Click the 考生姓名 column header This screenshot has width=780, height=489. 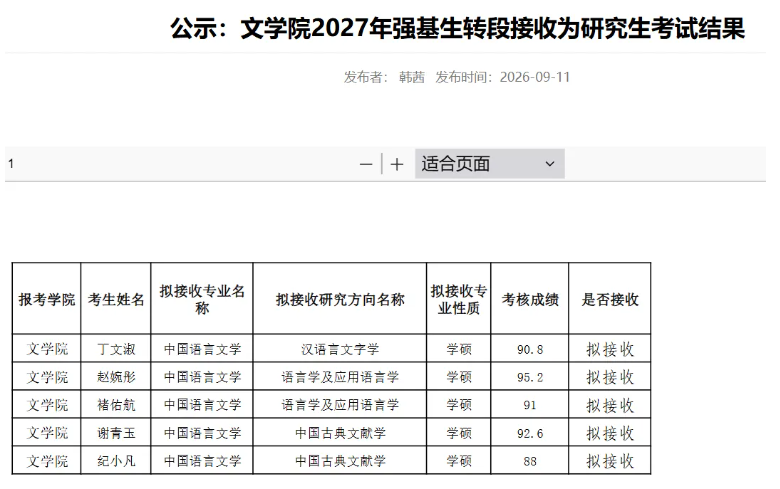(x=116, y=299)
